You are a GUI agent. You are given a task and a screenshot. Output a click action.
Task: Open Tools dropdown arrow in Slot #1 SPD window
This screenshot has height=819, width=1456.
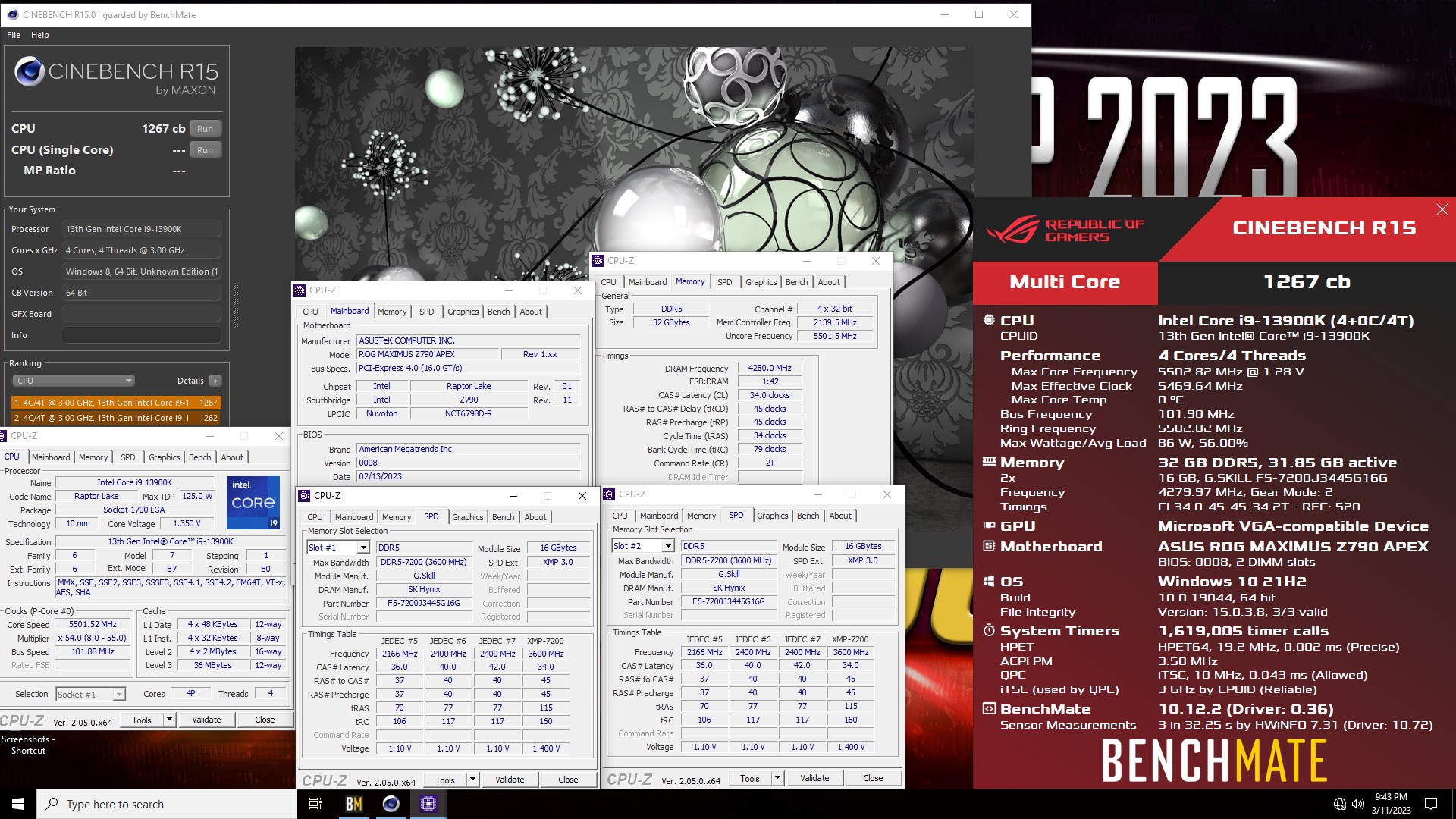tap(473, 780)
